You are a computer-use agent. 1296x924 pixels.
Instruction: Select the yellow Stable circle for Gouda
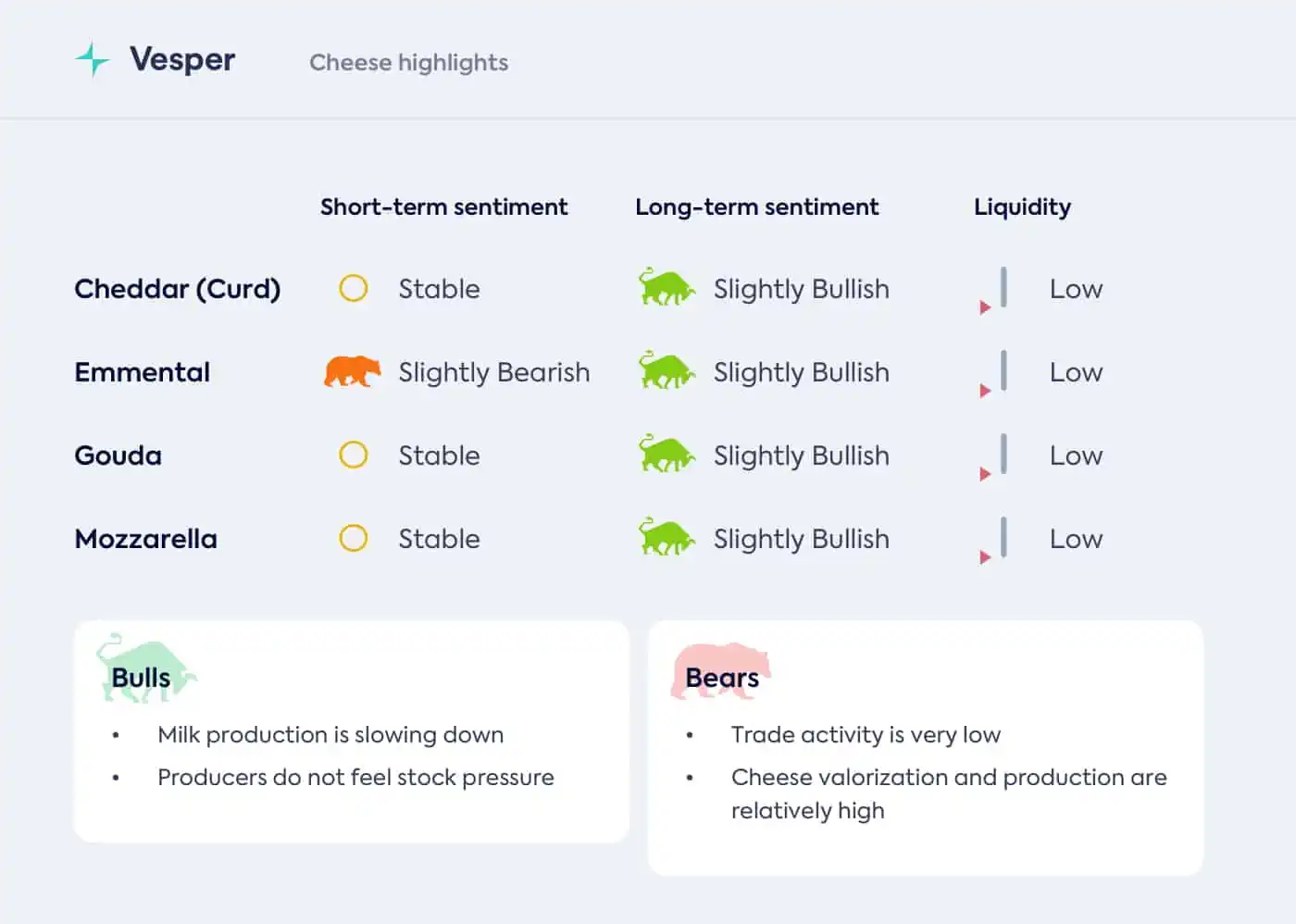coord(353,456)
